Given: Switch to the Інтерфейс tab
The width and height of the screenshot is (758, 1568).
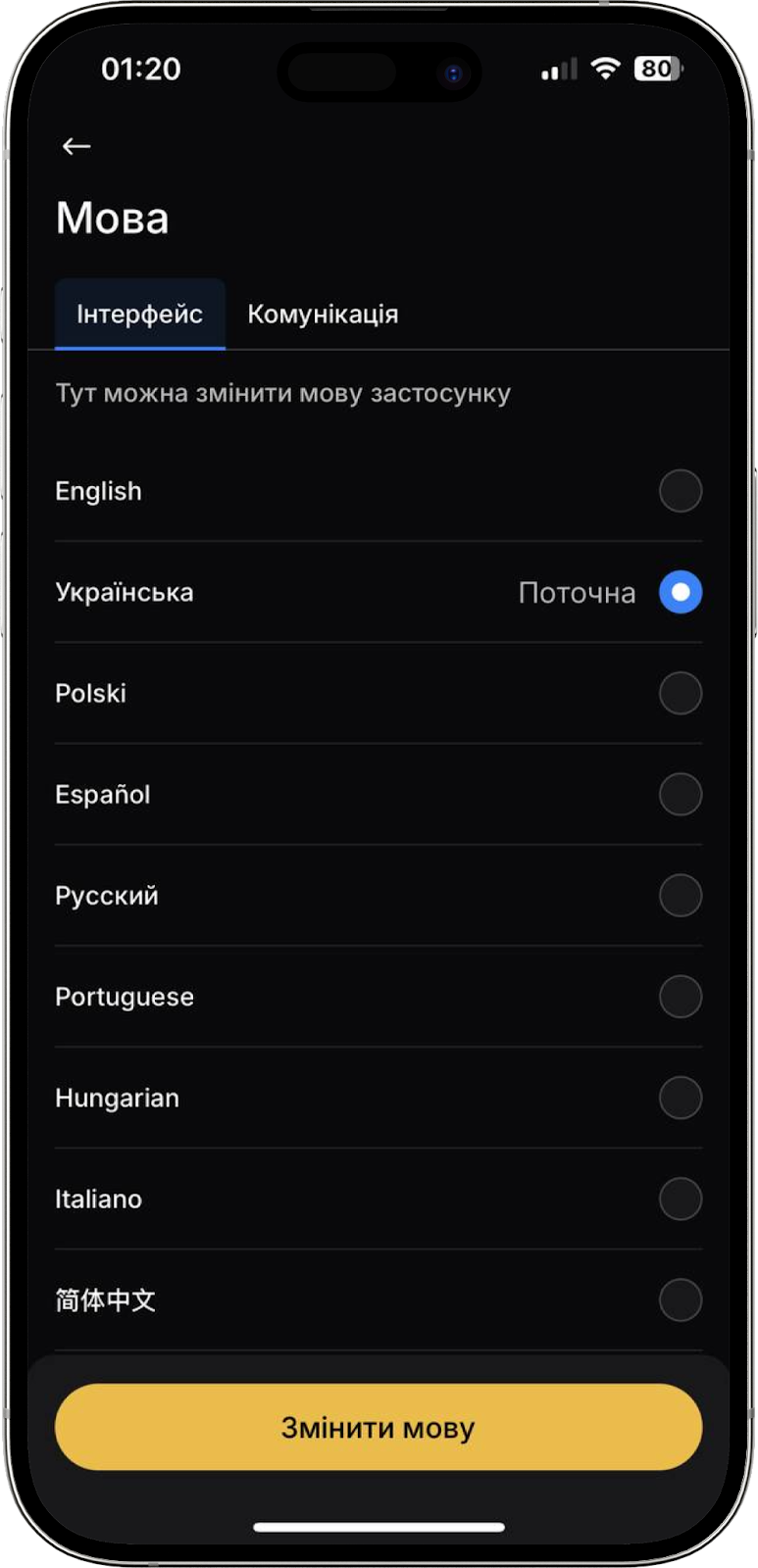Looking at the screenshot, I should coord(140,314).
